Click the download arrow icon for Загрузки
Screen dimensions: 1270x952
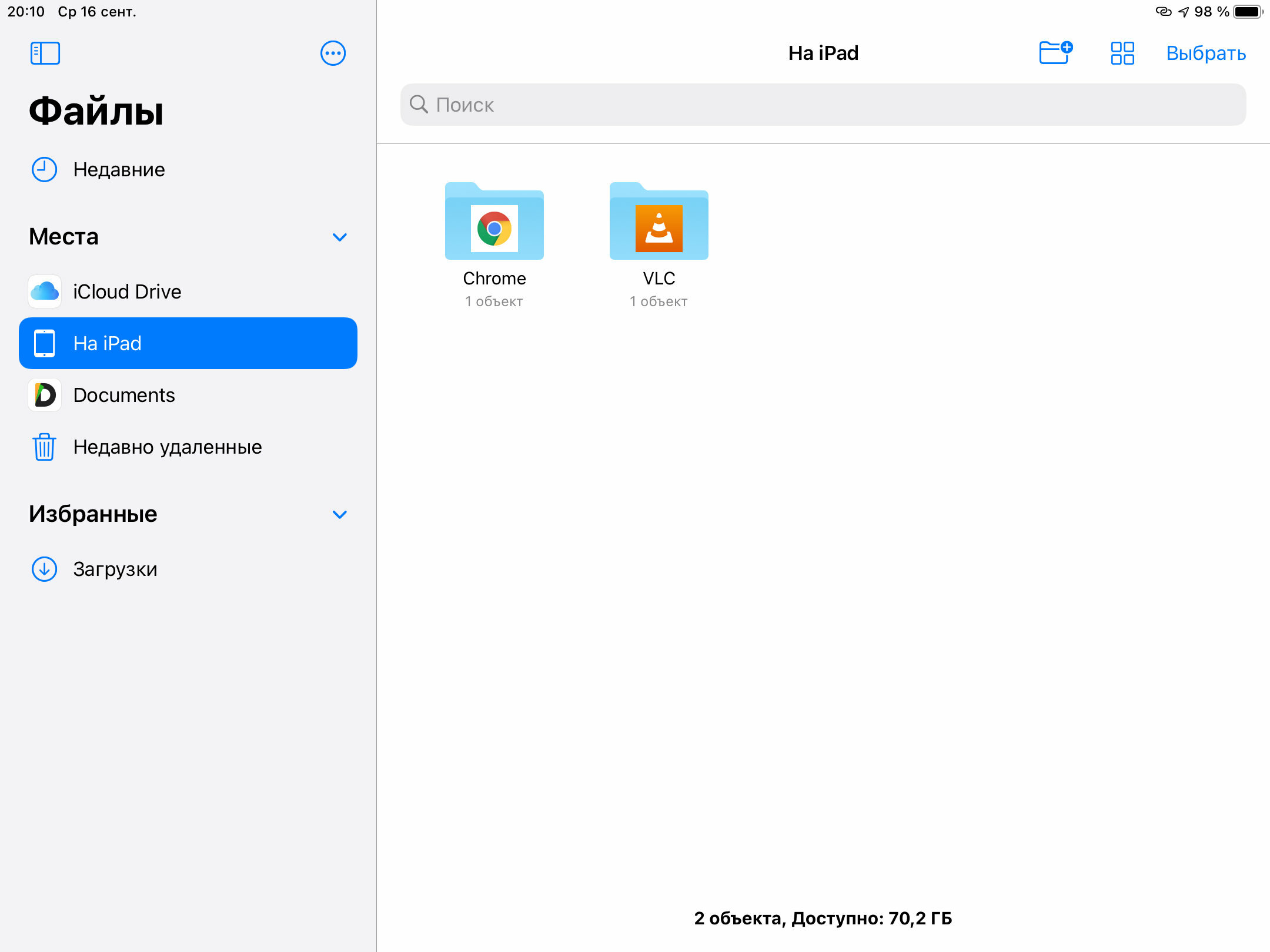[x=44, y=569]
